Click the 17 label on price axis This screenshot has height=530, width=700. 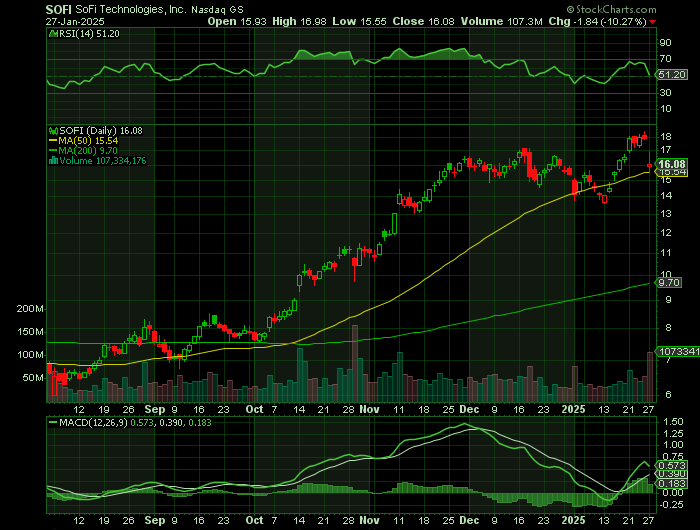[666, 149]
